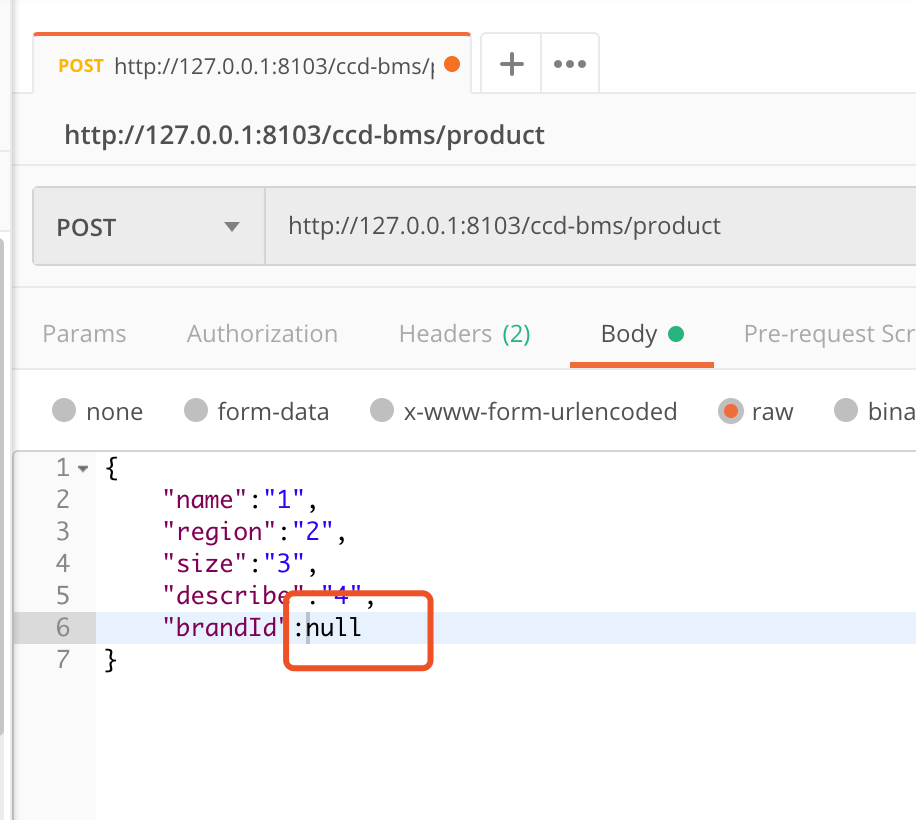This screenshot has width=916, height=820.
Task: Collapse the JSON block with line 1 fold arrow
Action: pyautogui.click(x=83, y=468)
